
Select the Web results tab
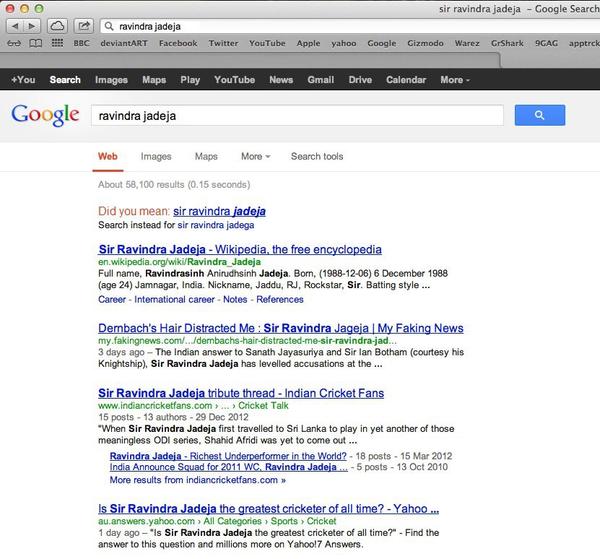tap(108, 156)
